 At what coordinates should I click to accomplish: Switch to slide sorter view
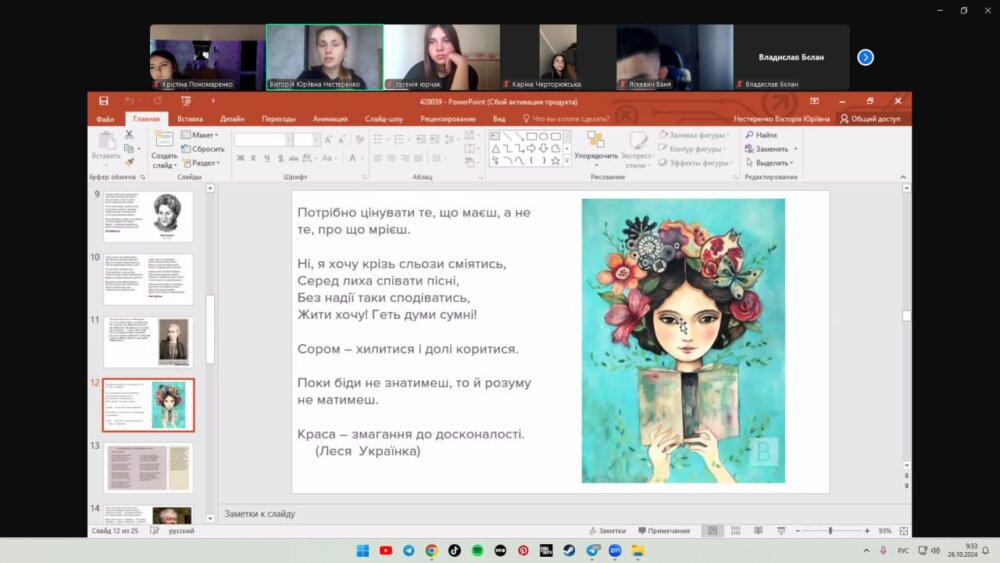click(735, 530)
